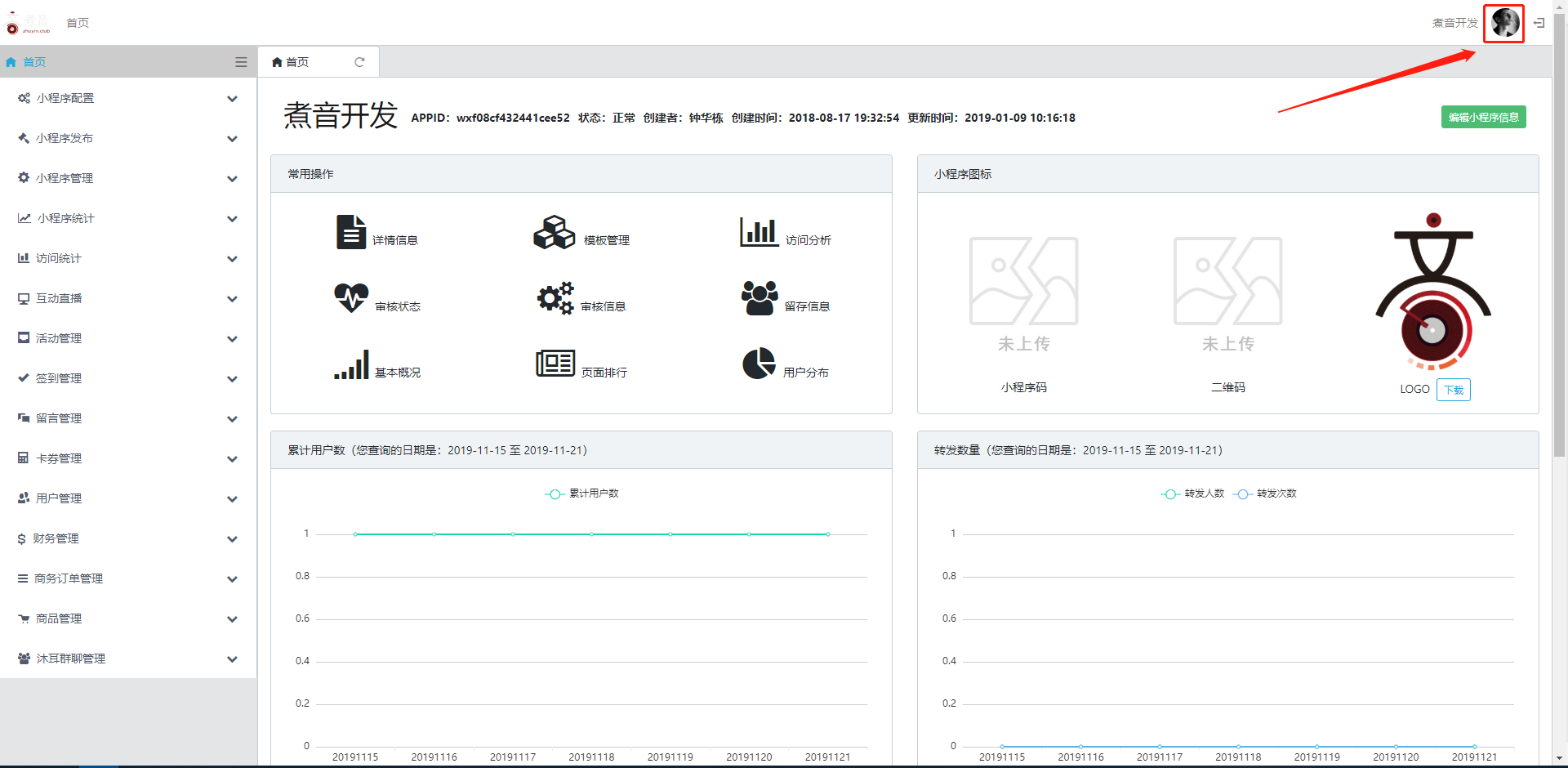Expand the 小程序配置 sidebar menu
Image resolution: width=1568 pixels, height=768 pixels.
point(128,98)
